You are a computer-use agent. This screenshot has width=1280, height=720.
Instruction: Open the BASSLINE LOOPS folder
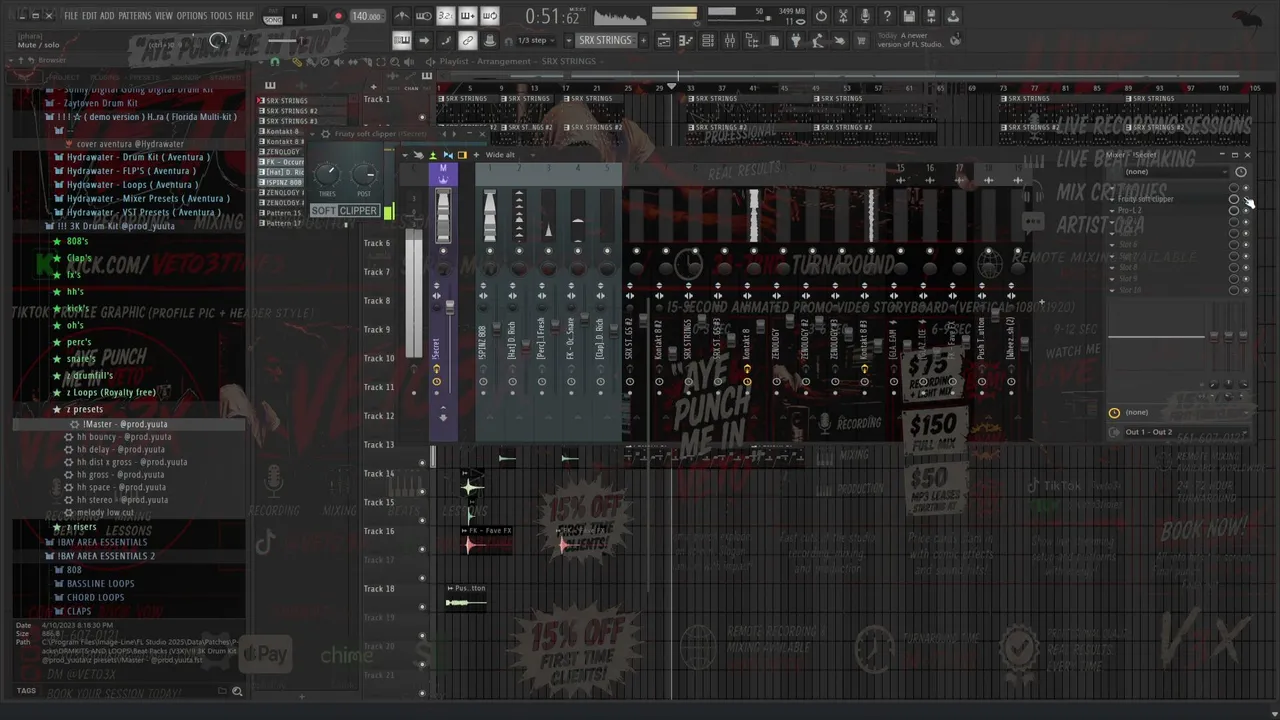[100, 584]
